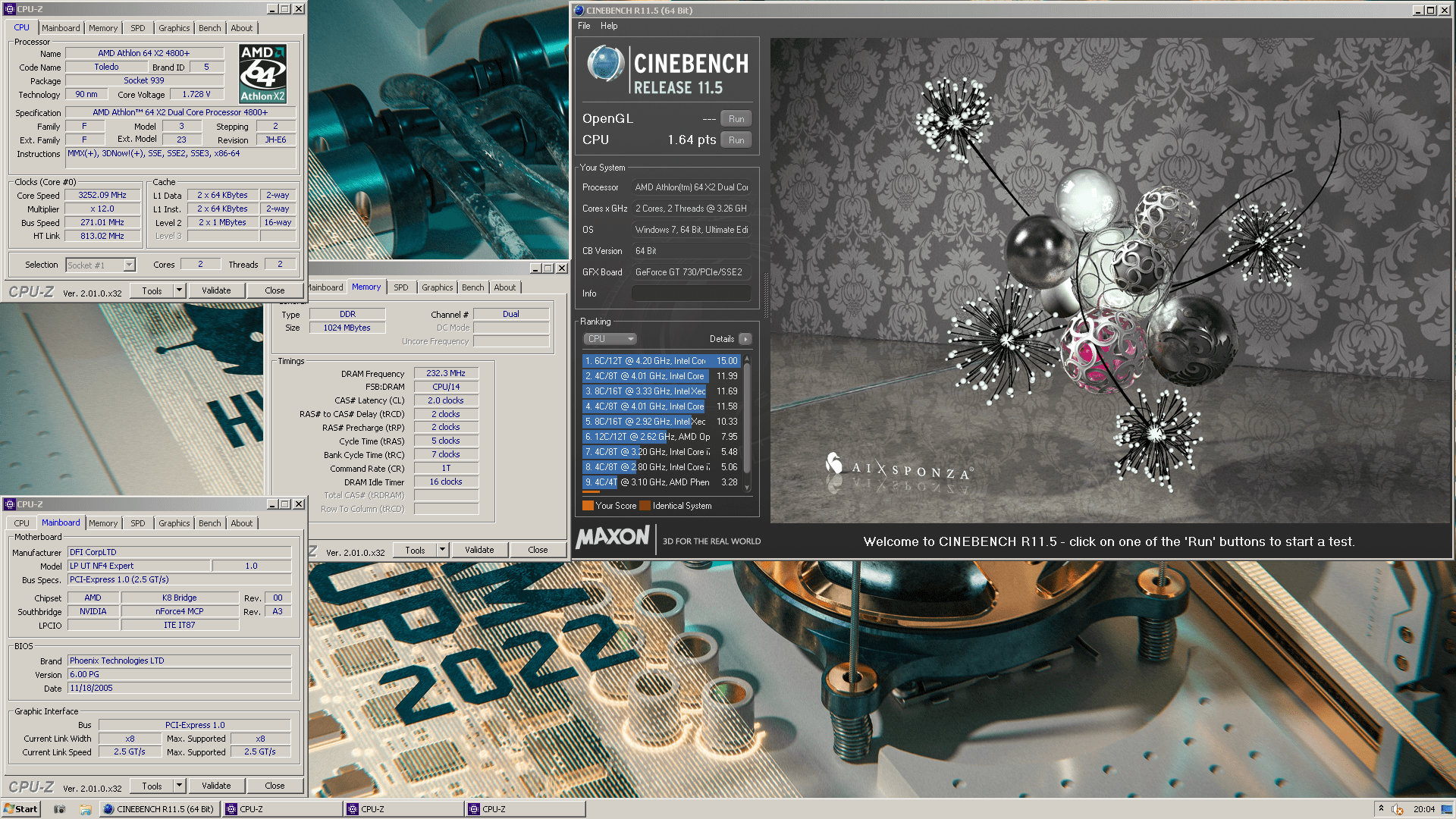Click the CPU score 1.64 pts
Image resolution: width=1456 pixels, height=819 pixels.
692,140
